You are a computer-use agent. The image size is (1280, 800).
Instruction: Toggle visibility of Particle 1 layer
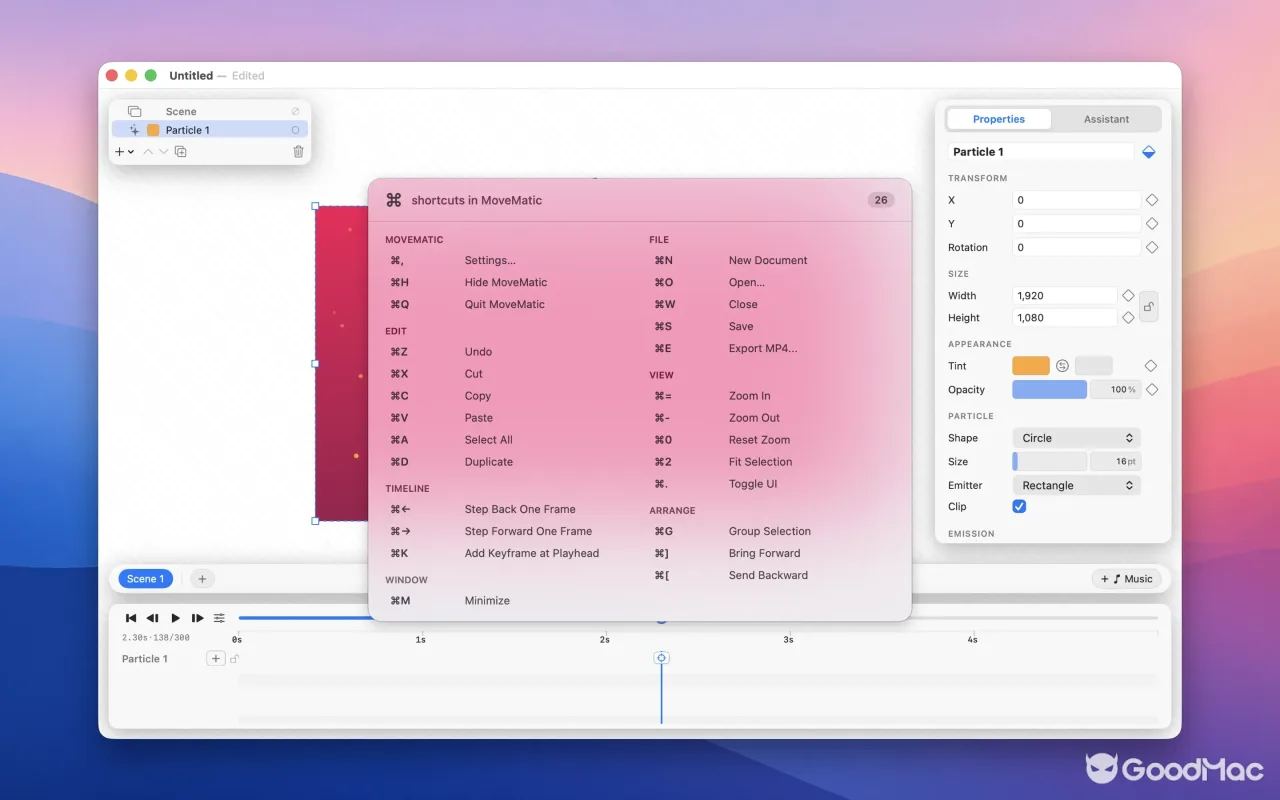pyautogui.click(x=295, y=130)
